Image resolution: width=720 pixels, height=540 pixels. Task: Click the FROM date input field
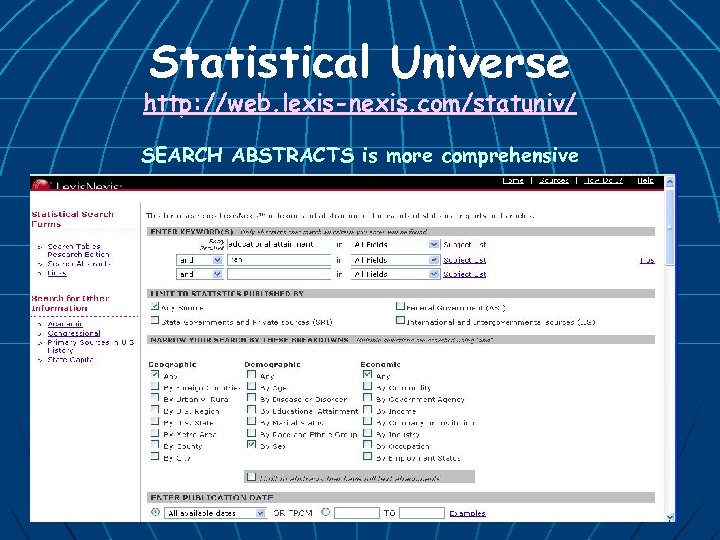pos(357,513)
